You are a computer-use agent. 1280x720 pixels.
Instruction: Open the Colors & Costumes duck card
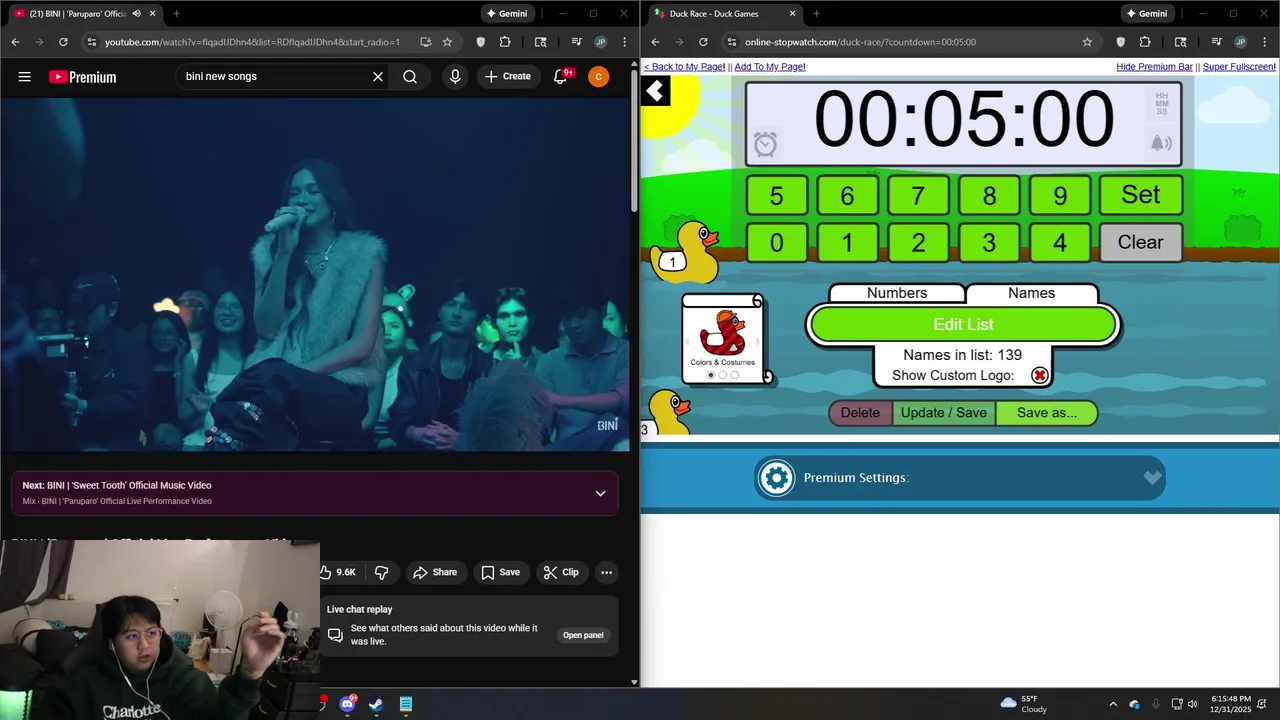[723, 339]
